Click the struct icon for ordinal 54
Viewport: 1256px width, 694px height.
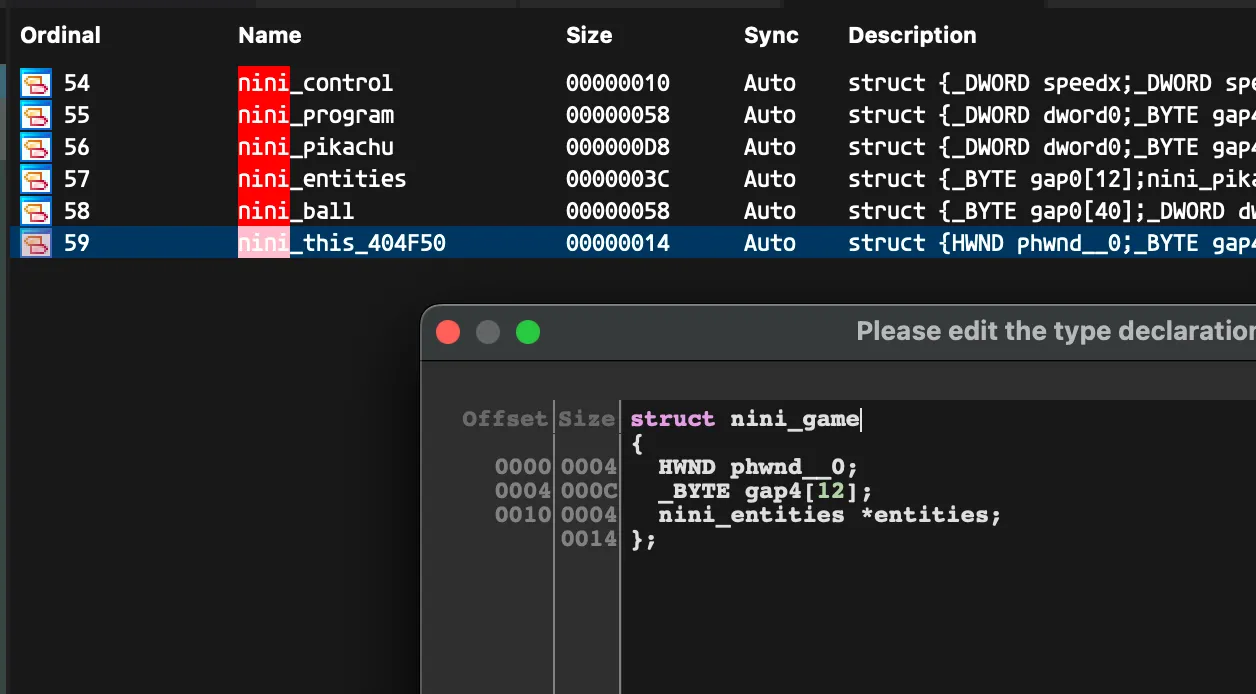[x=36, y=83]
